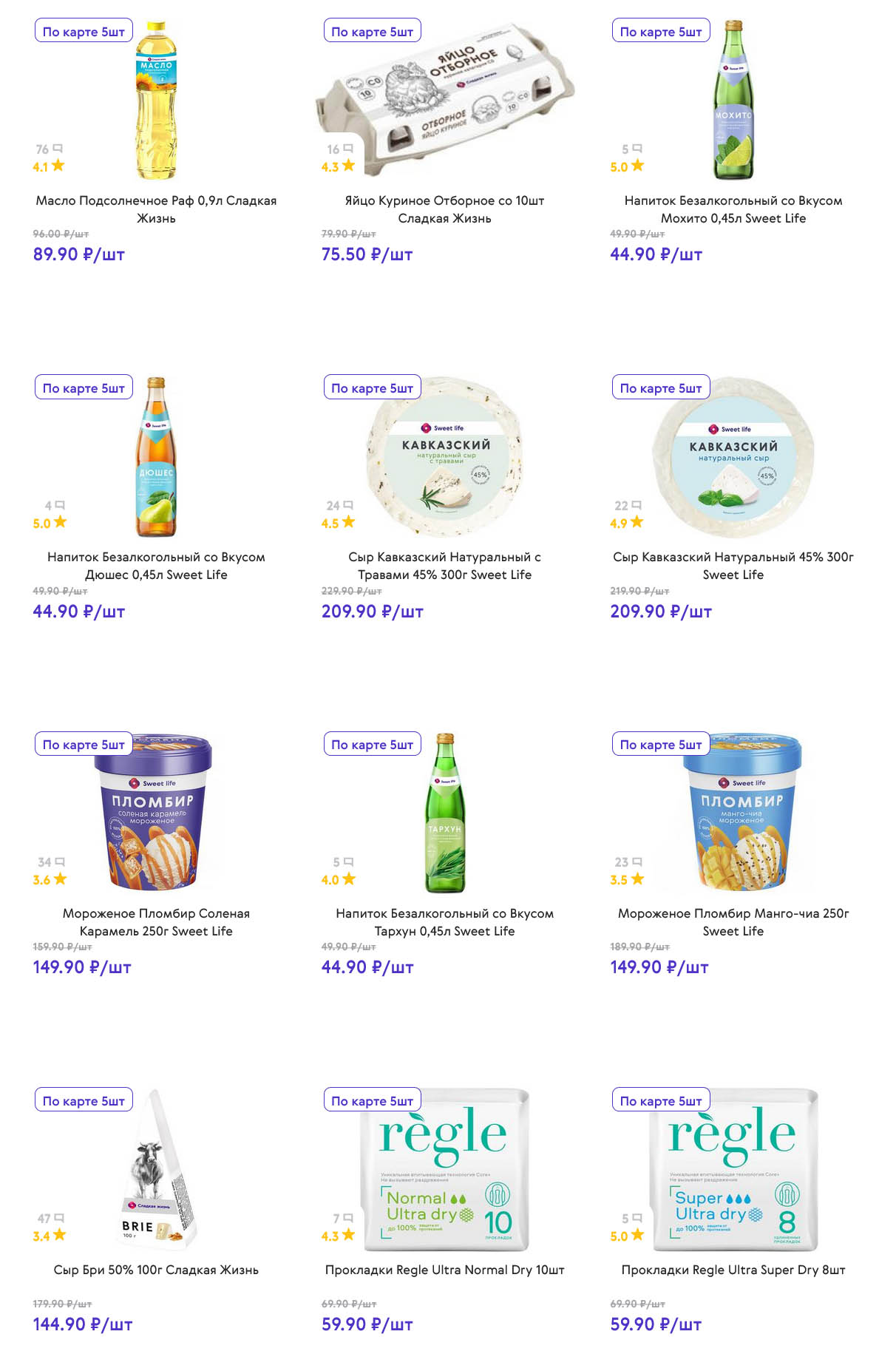Click the reviews icon for Regle Normal pads
This screenshot has width=896, height=1371.
pyautogui.click(x=349, y=1218)
